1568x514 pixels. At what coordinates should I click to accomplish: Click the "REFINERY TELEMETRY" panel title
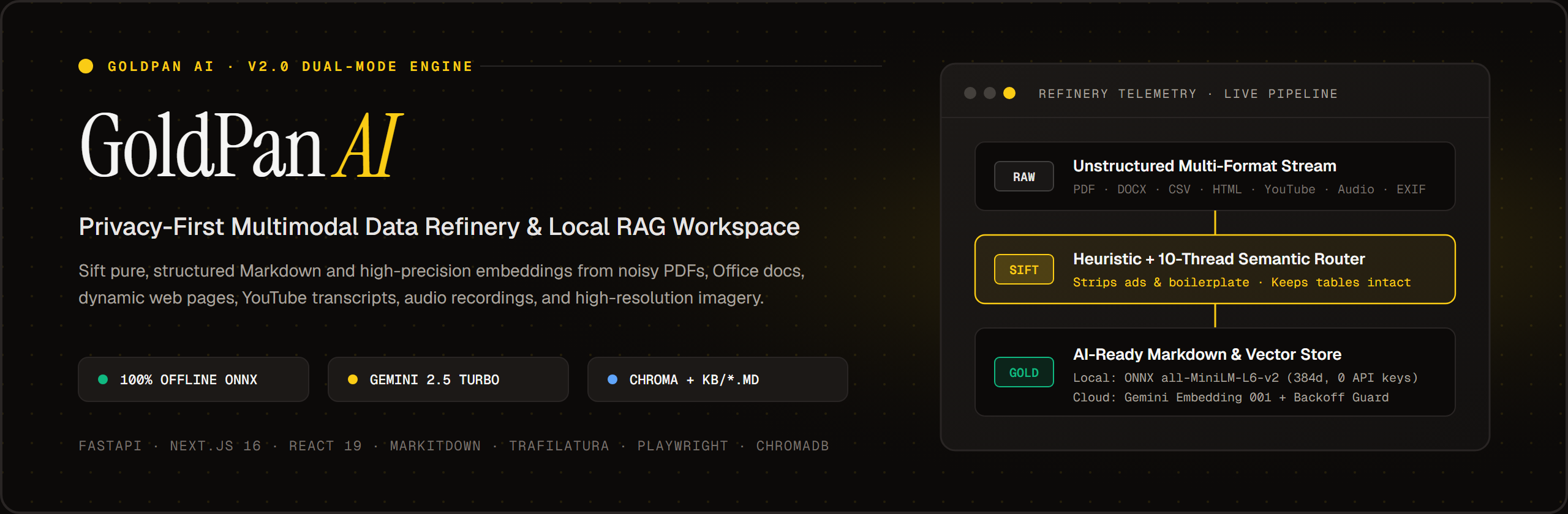tap(1118, 94)
